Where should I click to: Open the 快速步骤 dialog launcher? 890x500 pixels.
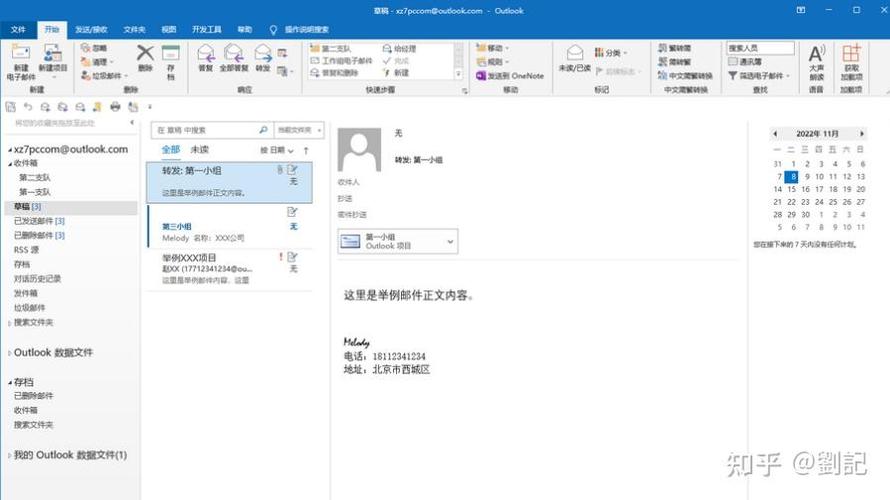(464, 90)
